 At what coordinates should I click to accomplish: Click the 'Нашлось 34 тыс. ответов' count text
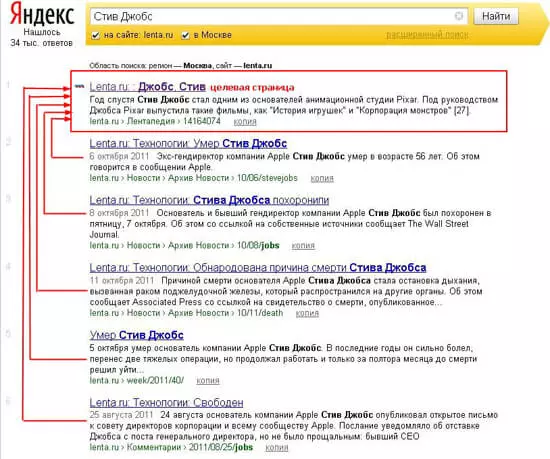(x=42, y=38)
